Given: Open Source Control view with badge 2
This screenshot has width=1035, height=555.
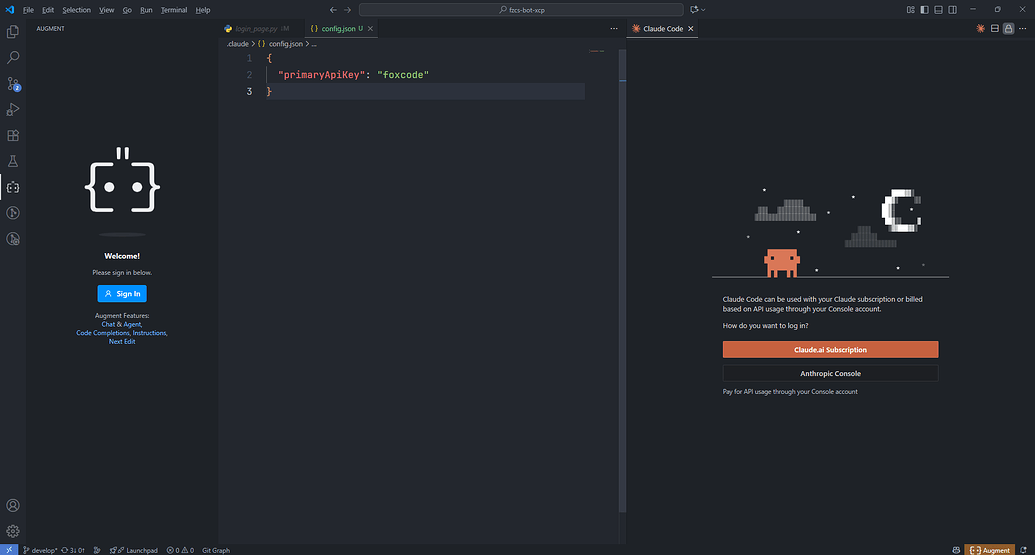Looking at the screenshot, I should [x=13, y=84].
